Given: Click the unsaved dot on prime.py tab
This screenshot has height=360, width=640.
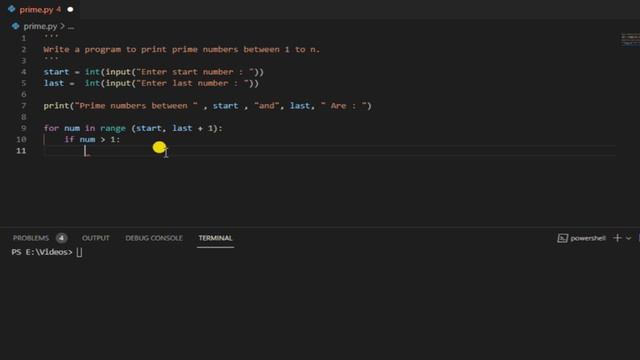Looking at the screenshot, I should (x=70, y=9).
